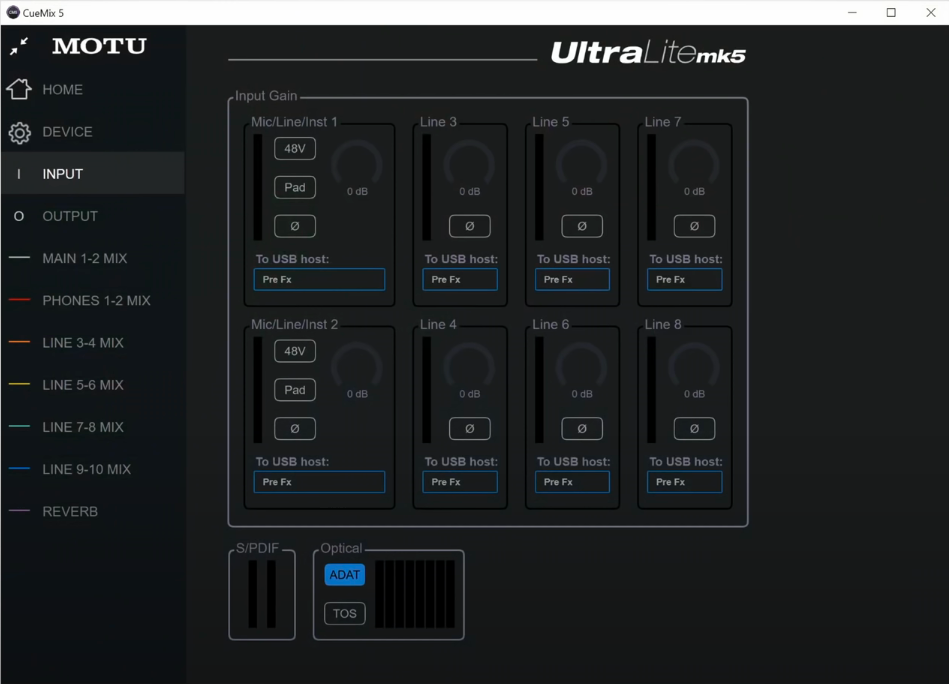The image size is (949, 684).
Task: Toggle 48V phantom power on Mic/Line/Inst 2
Action: (x=295, y=351)
